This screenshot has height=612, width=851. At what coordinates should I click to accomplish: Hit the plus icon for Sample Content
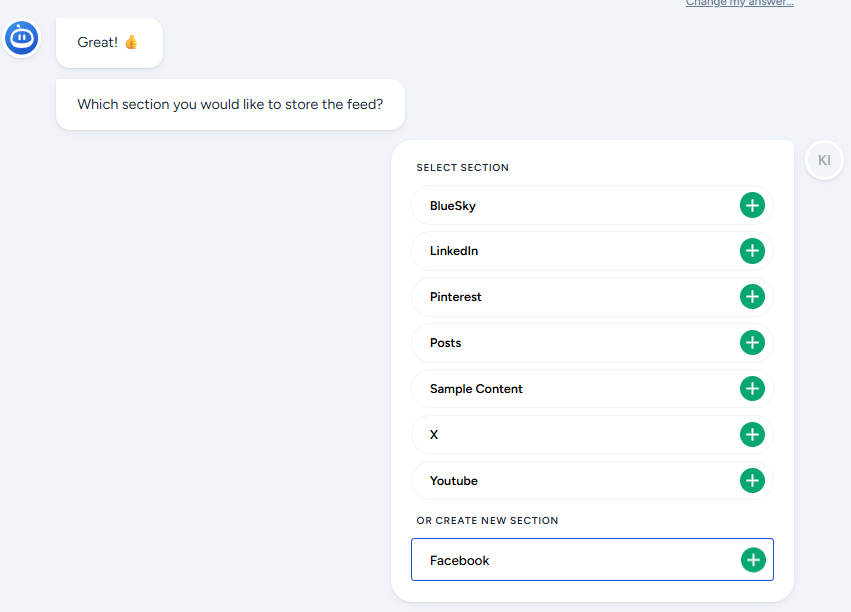pos(752,389)
